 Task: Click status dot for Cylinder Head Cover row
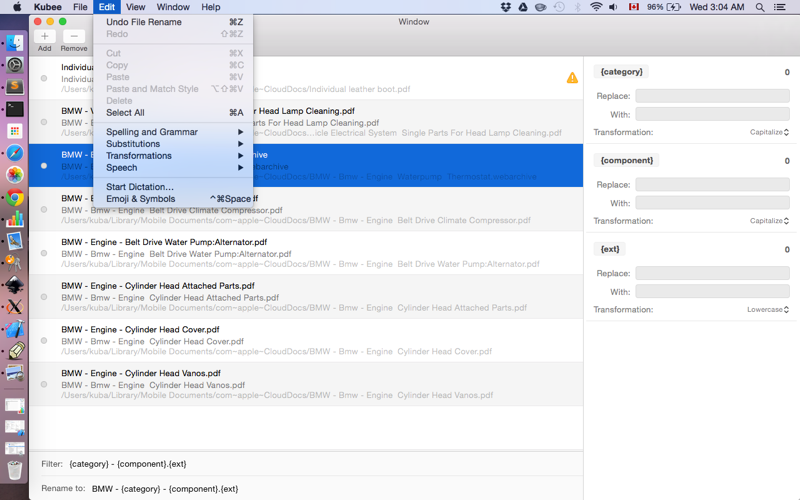44,340
